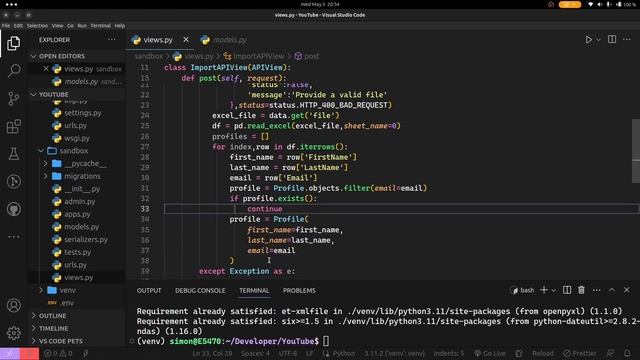Open terminal panel more actions ellipsis
The image size is (640, 360).
click(x=596, y=290)
